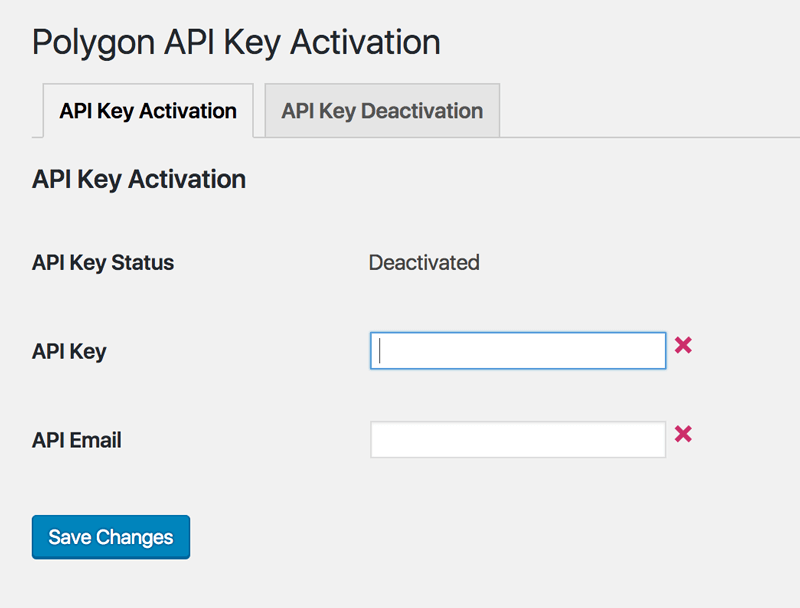
Task: Click the Deactivated status text
Action: (x=424, y=263)
